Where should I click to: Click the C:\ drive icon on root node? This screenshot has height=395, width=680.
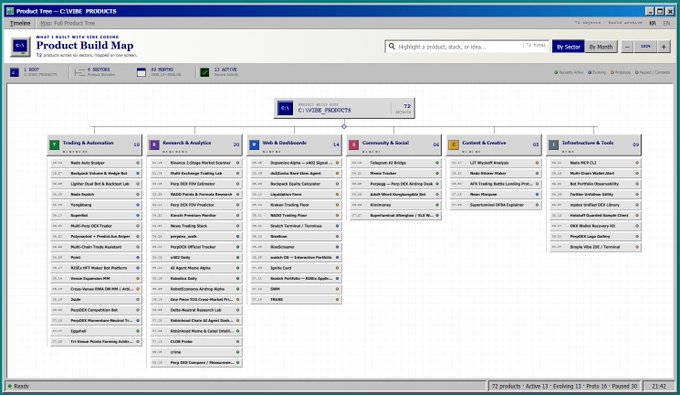point(285,108)
